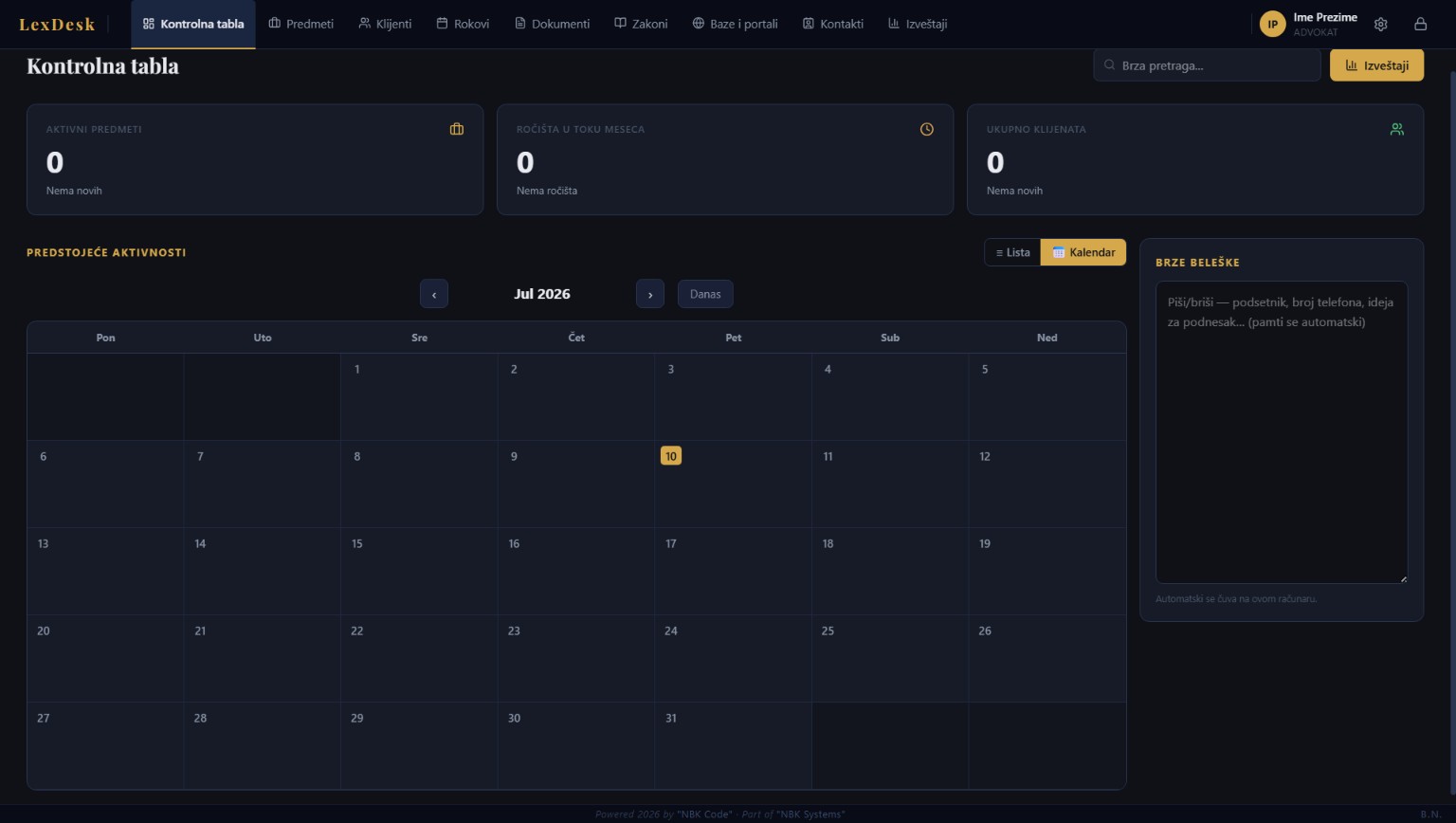
Task: Click the notes textarea resize handle
Action: click(x=1403, y=578)
